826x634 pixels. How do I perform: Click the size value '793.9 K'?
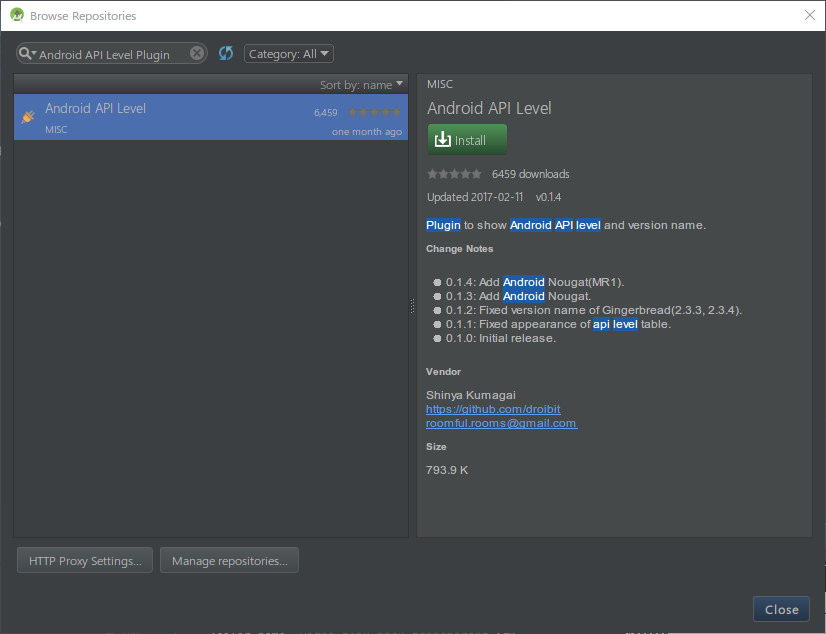pyautogui.click(x=447, y=470)
